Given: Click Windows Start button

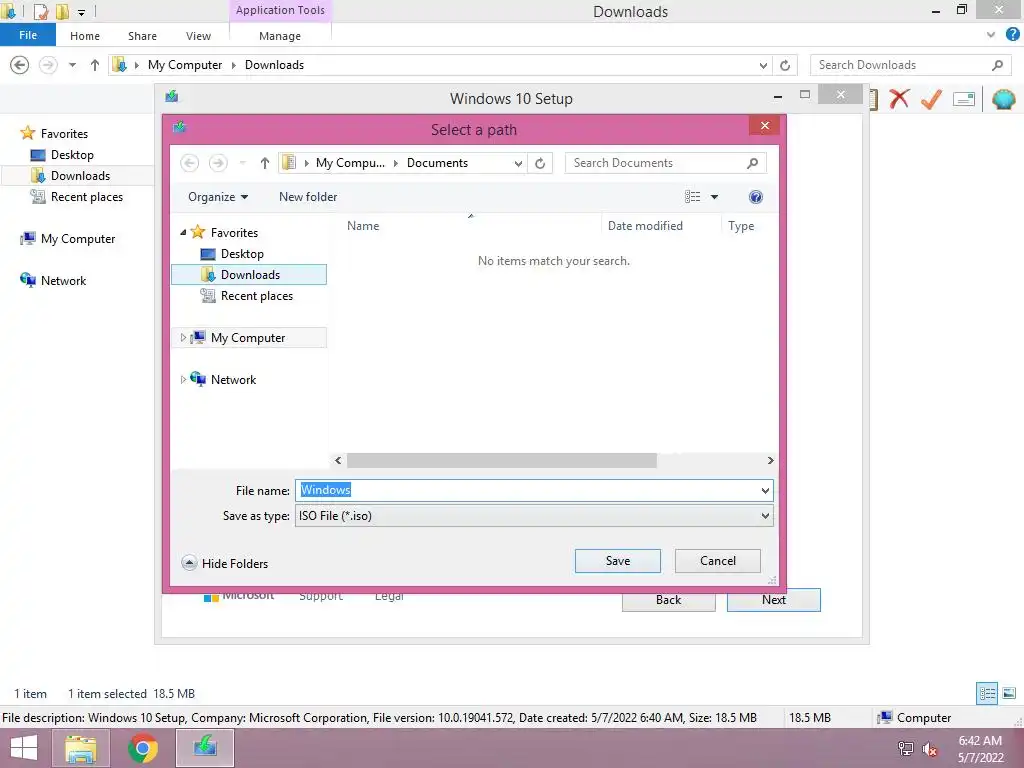Looking at the screenshot, I should click(24, 748).
